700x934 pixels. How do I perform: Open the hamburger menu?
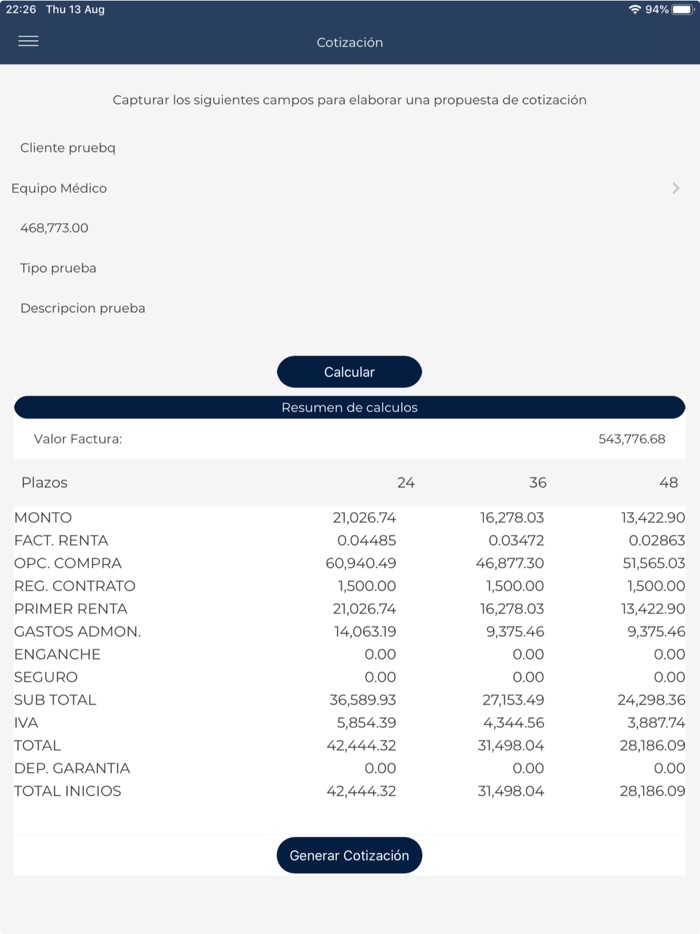28,42
